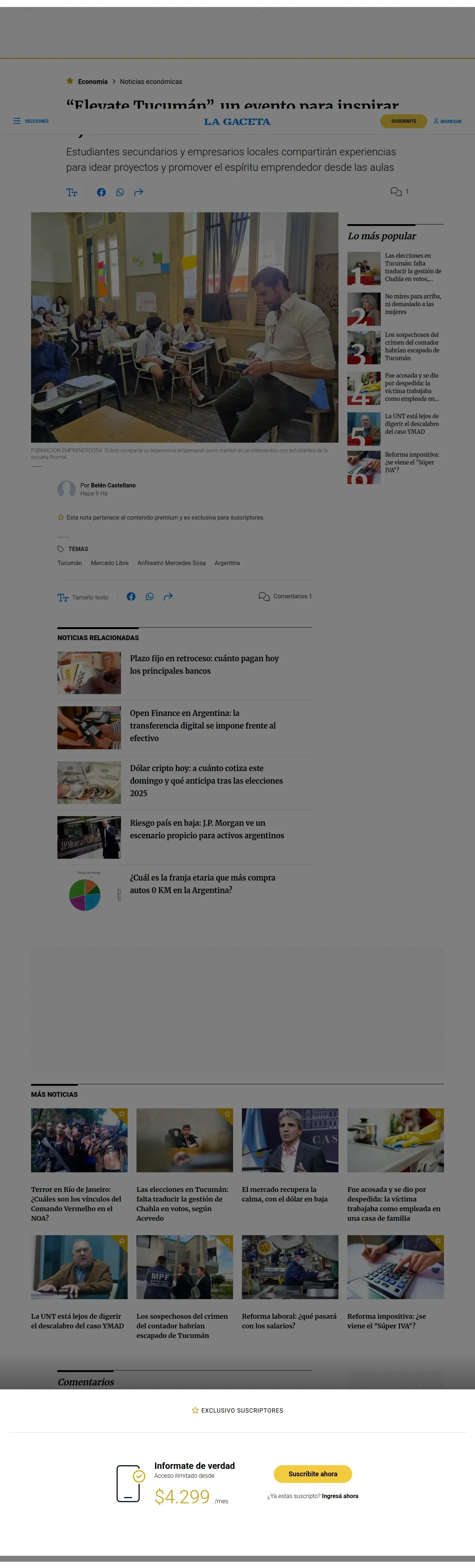The width and height of the screenshot is (475, 1568).
Task: Click Ingresá ahora link
Action: [340, 1496]
